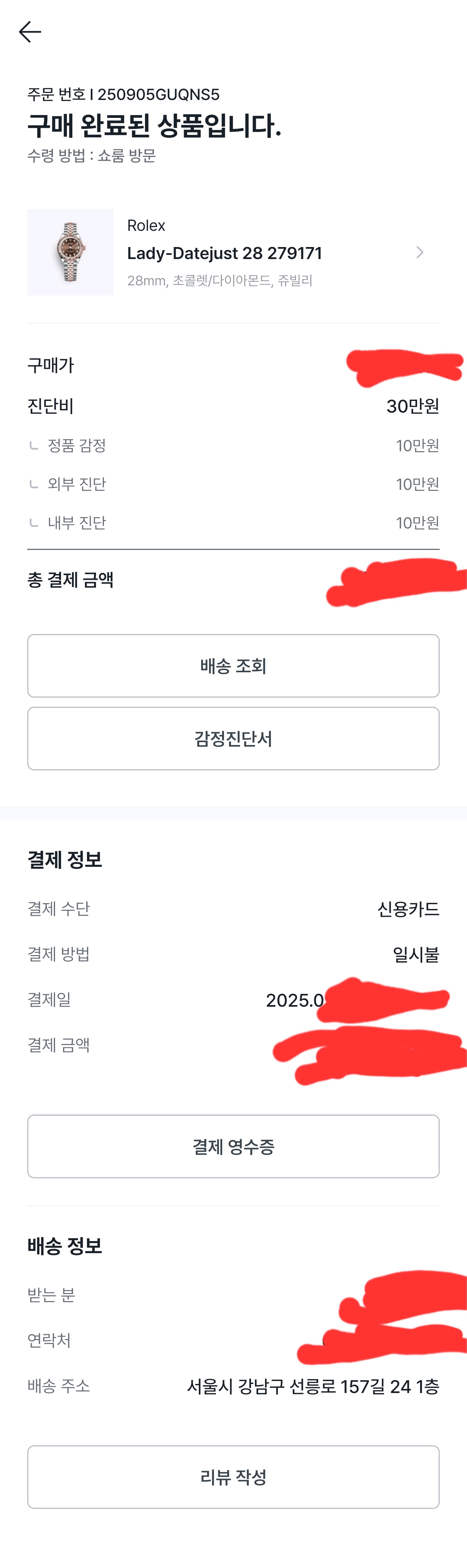Image resolution: width=467 pixels, height=1568 pixels.
Task: Tap the Rolex watch thumbnail image
Action: coord(70,252)
